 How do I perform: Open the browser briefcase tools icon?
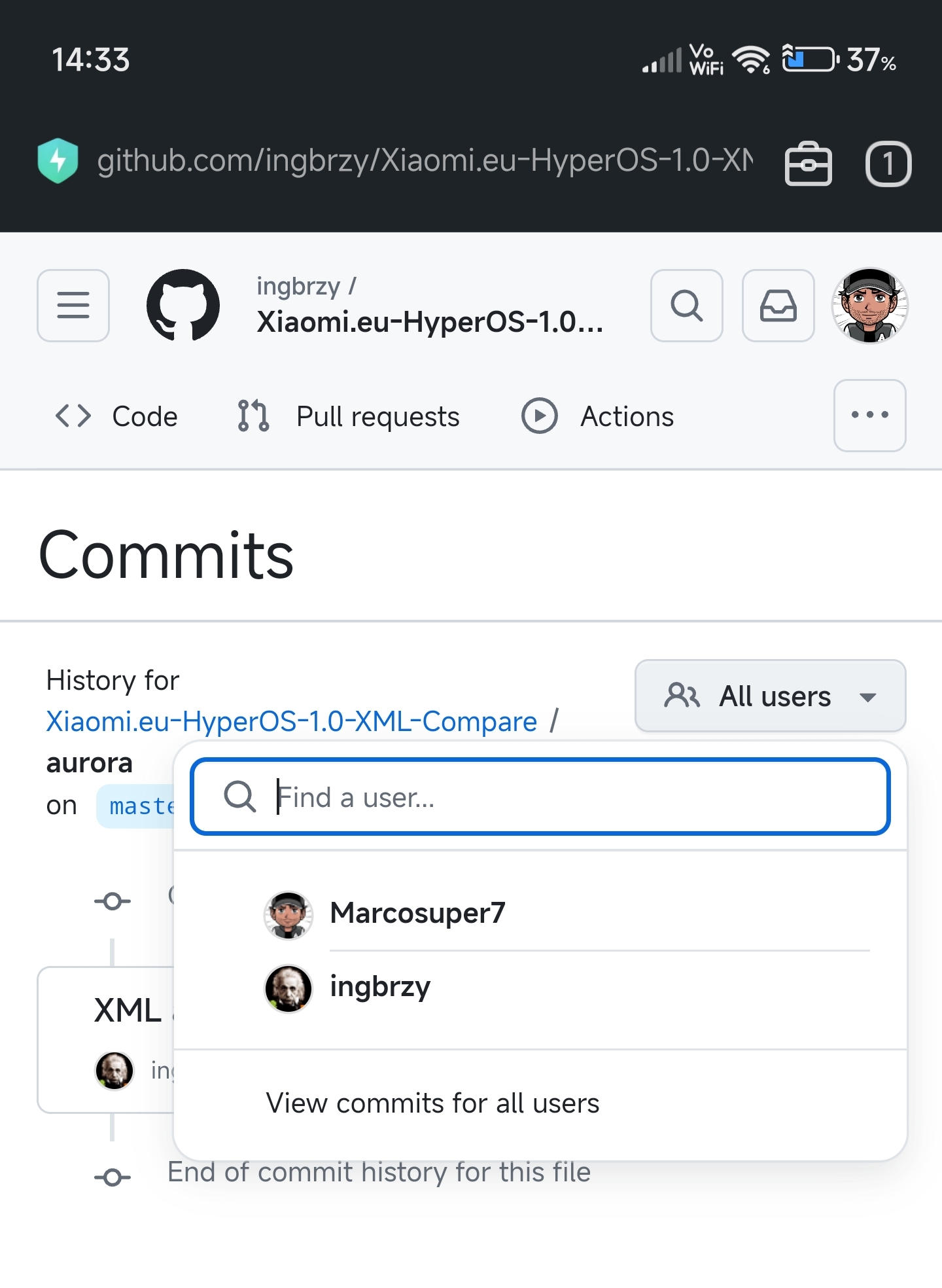pos(809,164)
